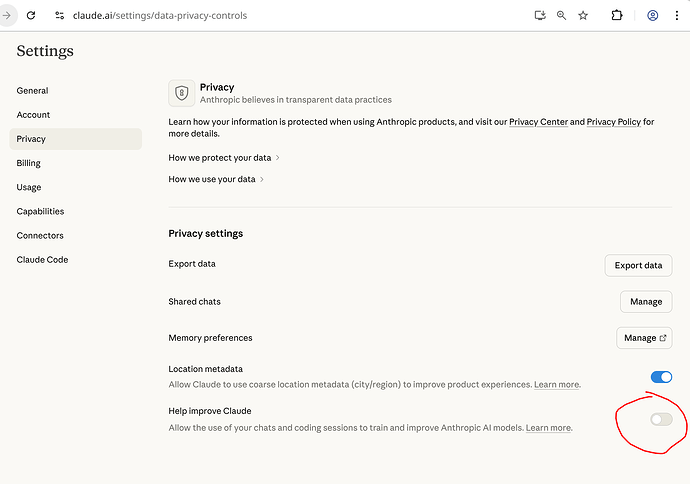Open the browser extensions puzzle icon

[616, 16]
